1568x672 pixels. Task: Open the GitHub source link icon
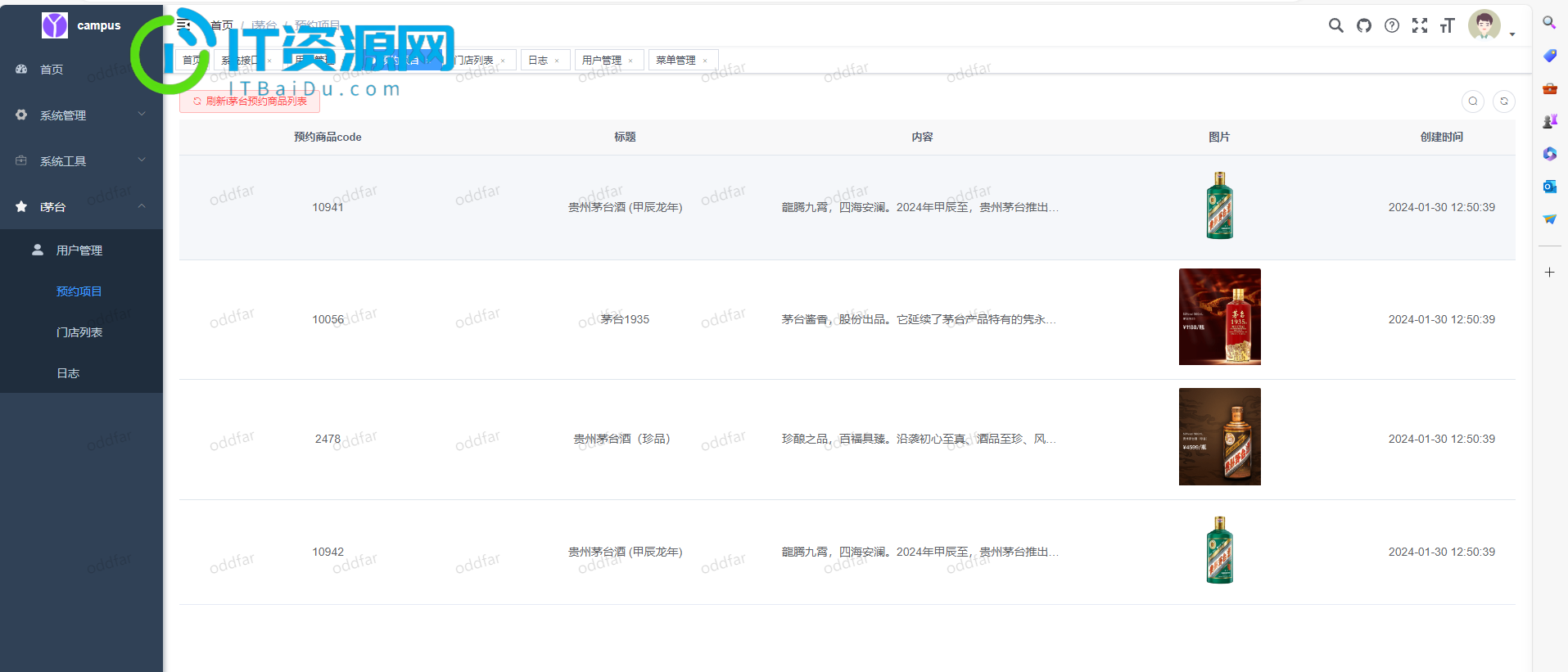[x=1363, y=25]
